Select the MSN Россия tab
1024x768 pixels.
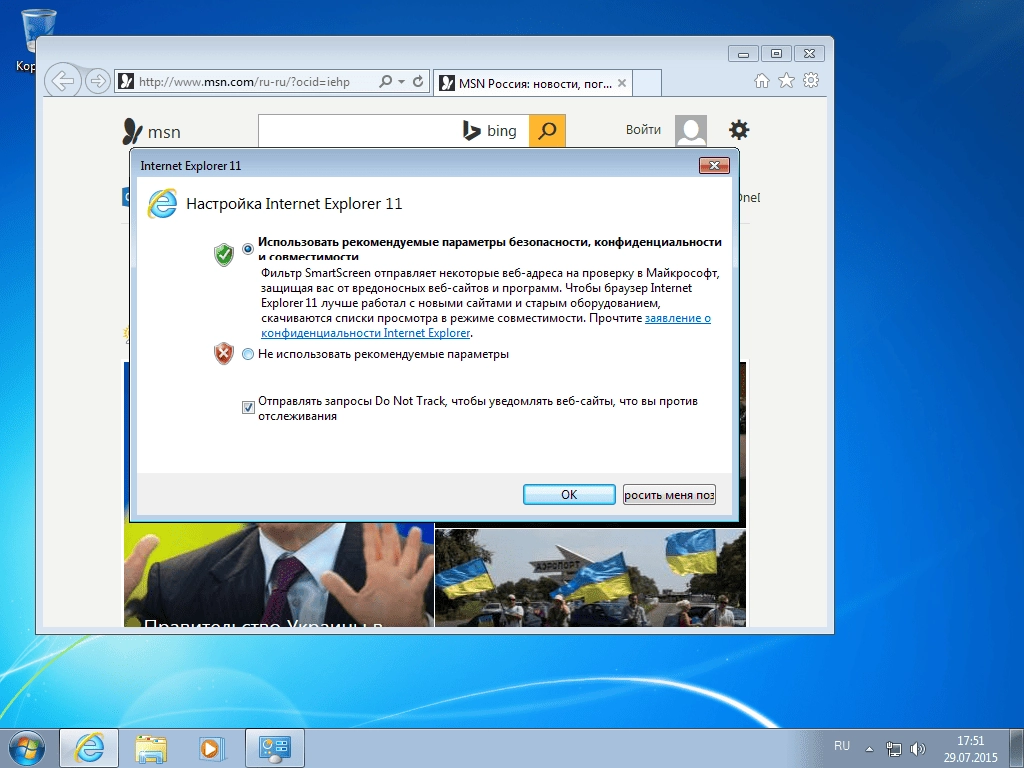[x=532, y=83]
